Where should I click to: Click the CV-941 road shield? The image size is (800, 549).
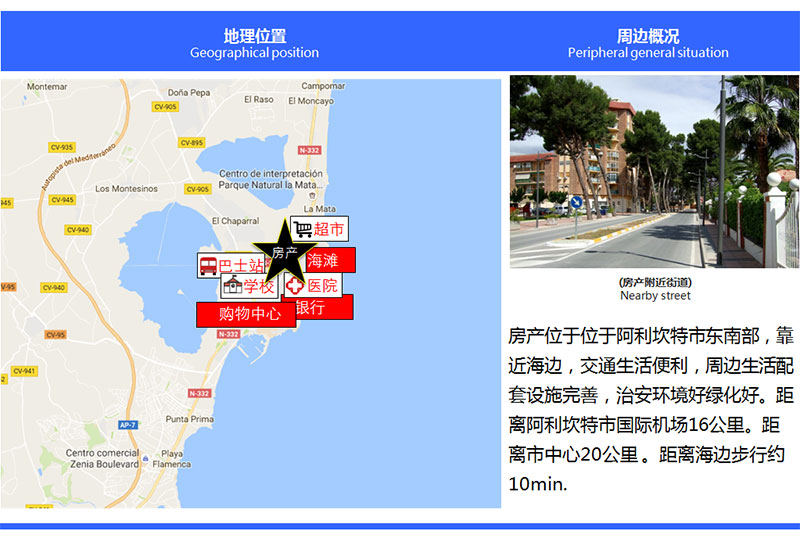point(22,371)
